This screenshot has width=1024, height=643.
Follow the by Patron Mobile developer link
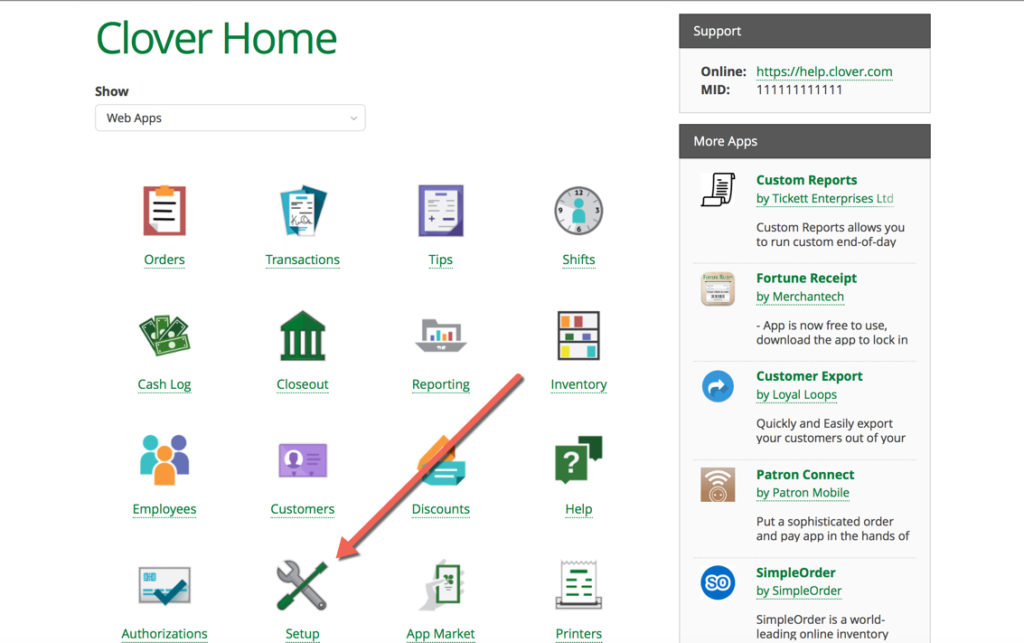(803, 493)
